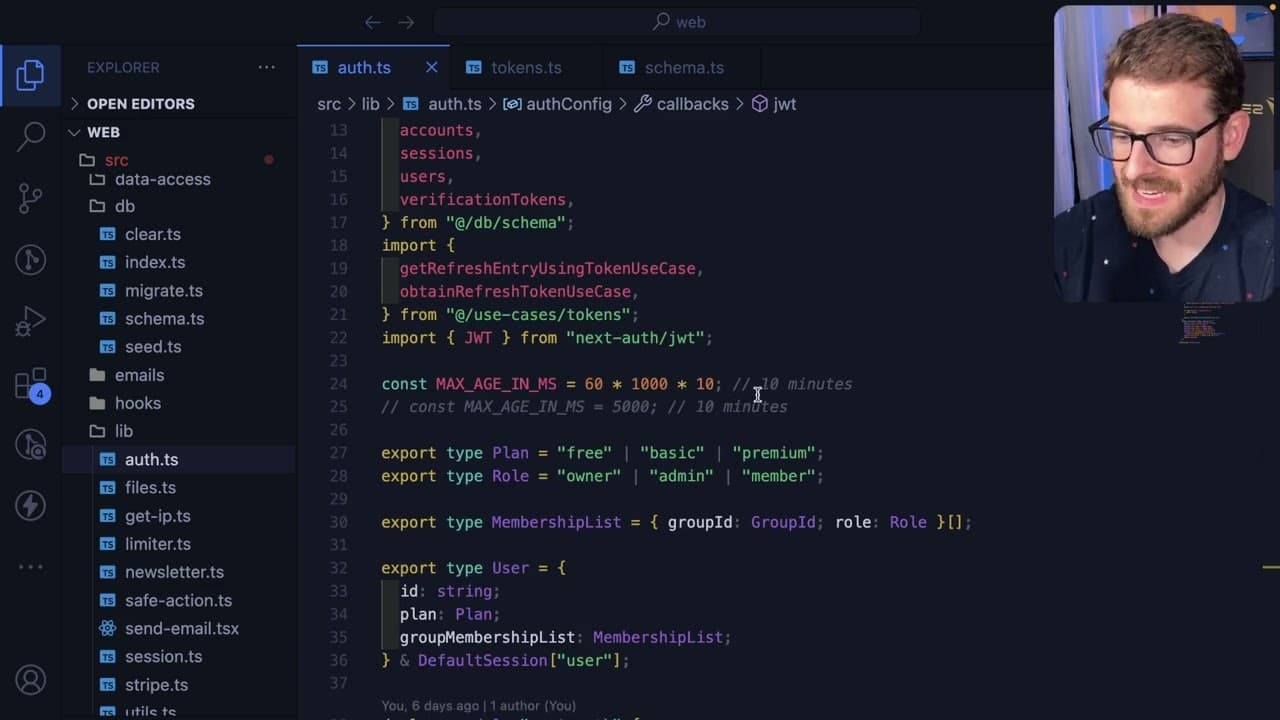Click the git blame codelens 'You, 6 days ago'

click(x=478, y=706)
